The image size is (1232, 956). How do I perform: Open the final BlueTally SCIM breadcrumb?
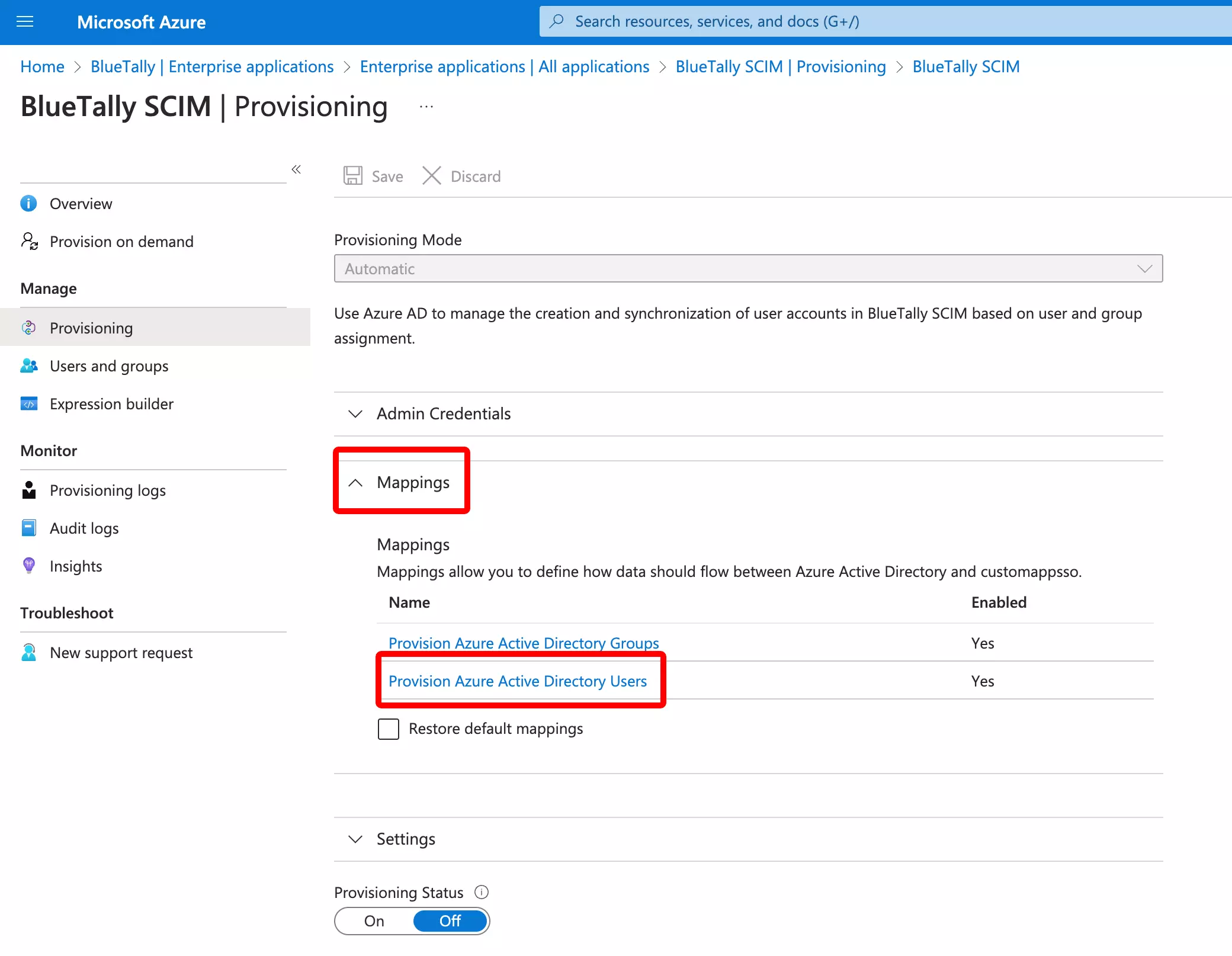tap(966, 66)
